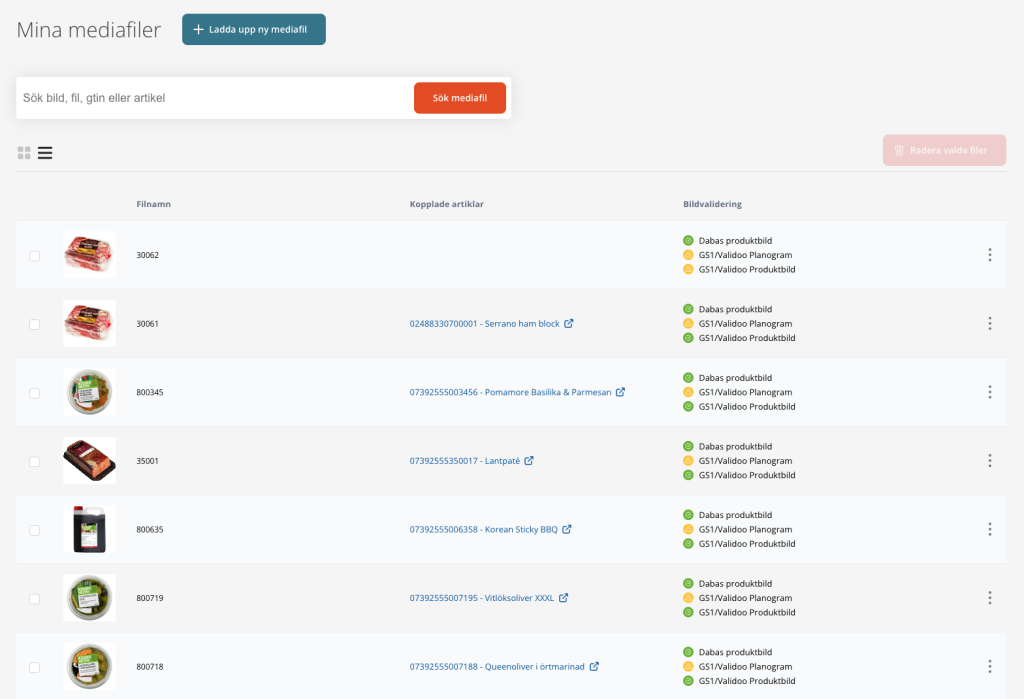The width and height of the screenshot is (1024, 699).
Task: Open Queenoliver i örtmarinad article link
Action: (x=497, y=666)
